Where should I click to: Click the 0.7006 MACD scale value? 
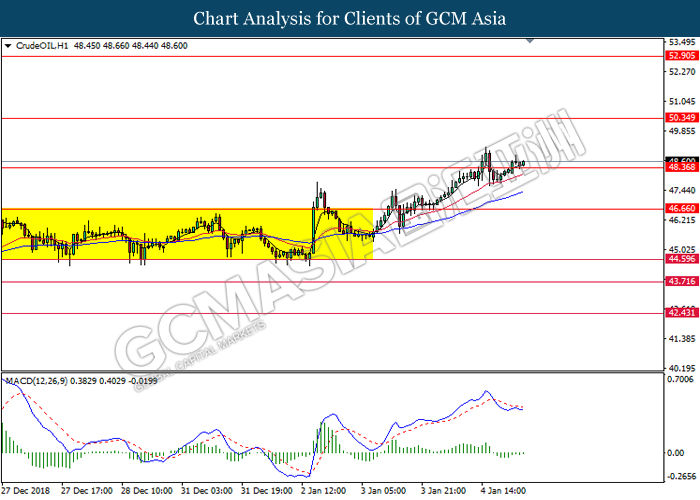[x=680, y=379]
